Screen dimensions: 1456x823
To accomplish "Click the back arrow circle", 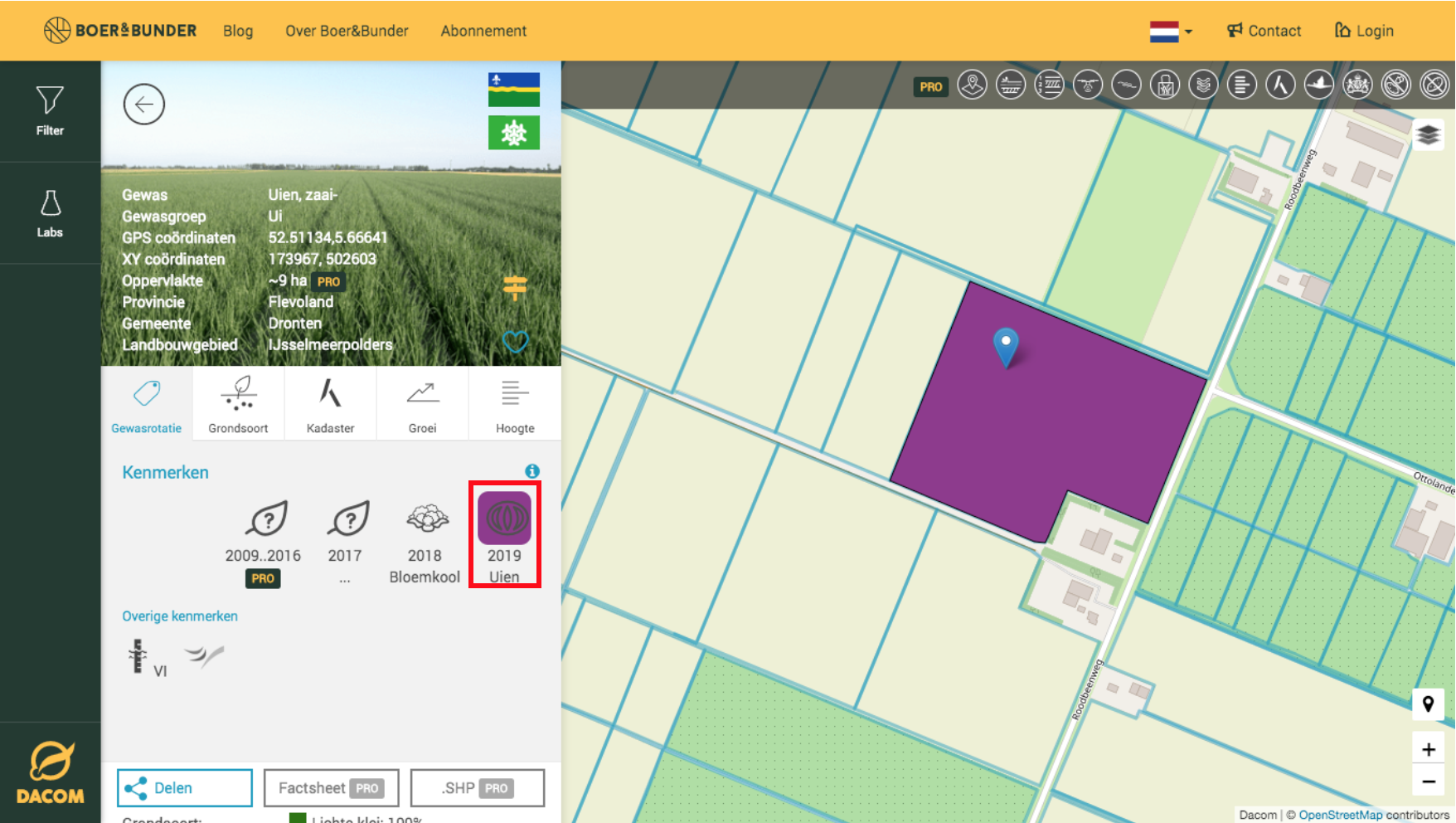I will (144, 105).
